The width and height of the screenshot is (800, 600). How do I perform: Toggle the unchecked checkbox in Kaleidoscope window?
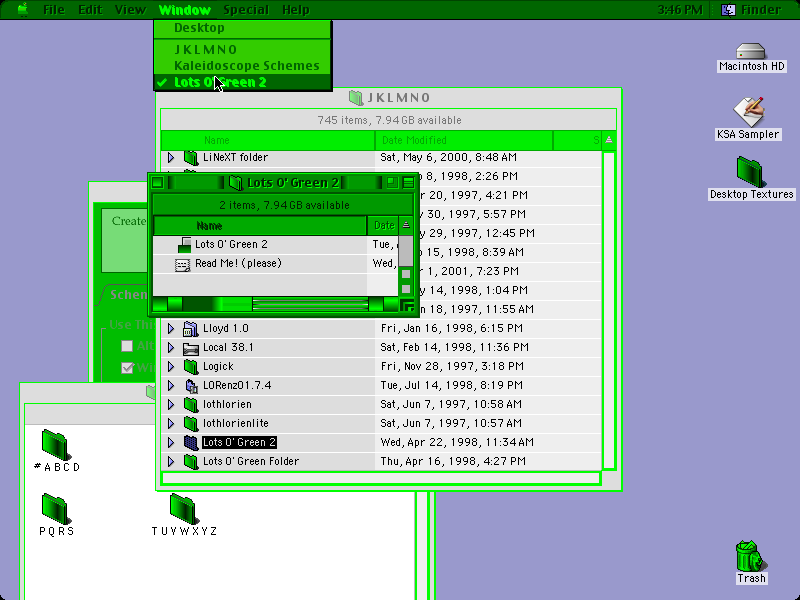click(x=128, y=346)
